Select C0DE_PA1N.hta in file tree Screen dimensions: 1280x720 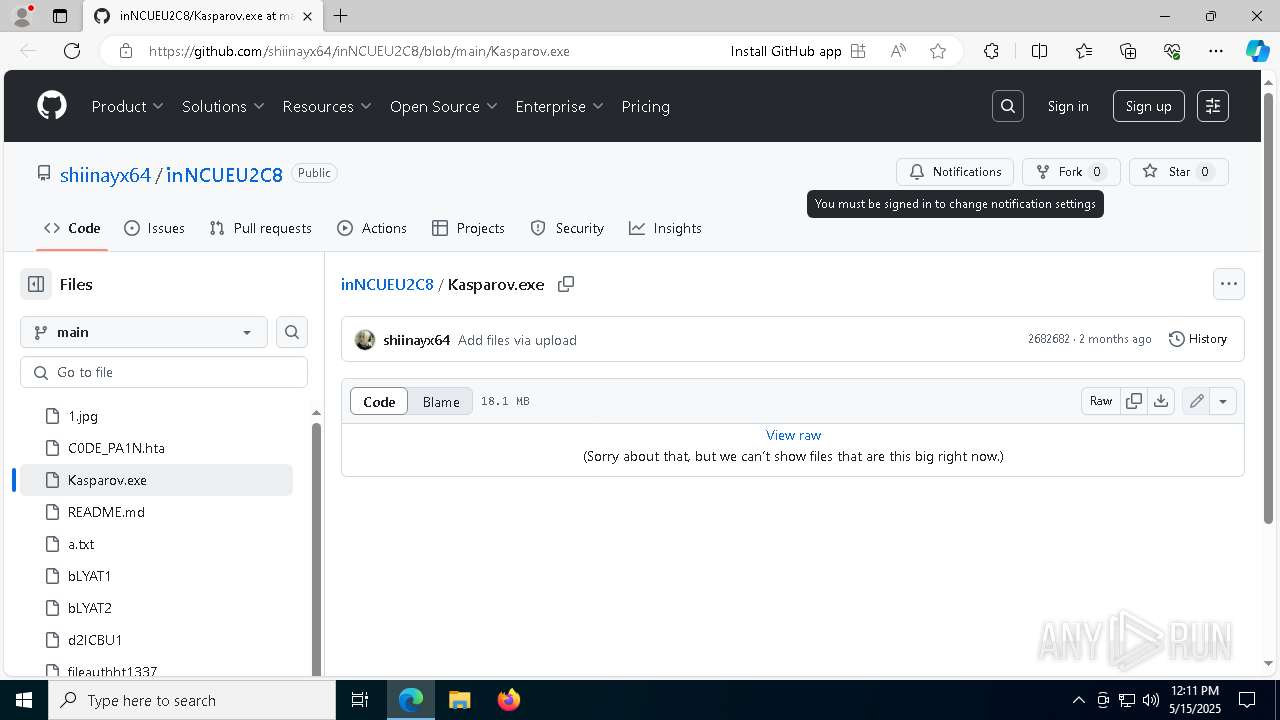[156, 448]
